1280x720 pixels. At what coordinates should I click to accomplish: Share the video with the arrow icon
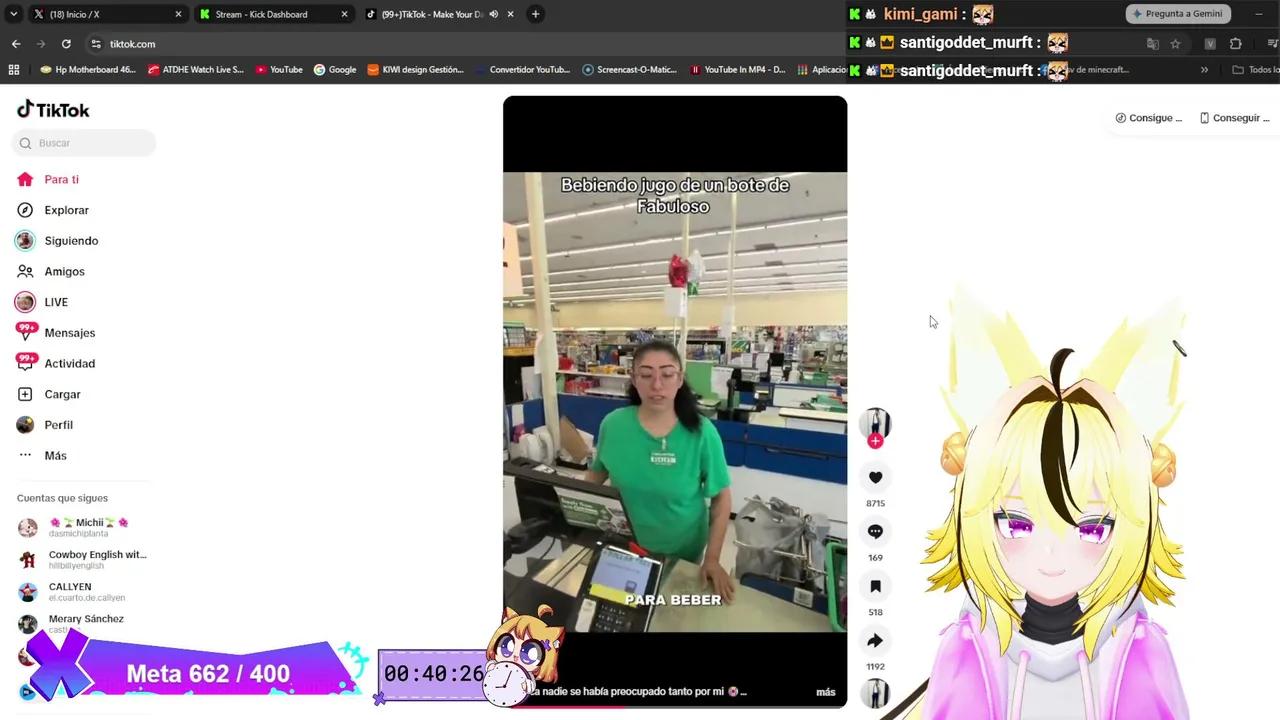tap(875, 641)
